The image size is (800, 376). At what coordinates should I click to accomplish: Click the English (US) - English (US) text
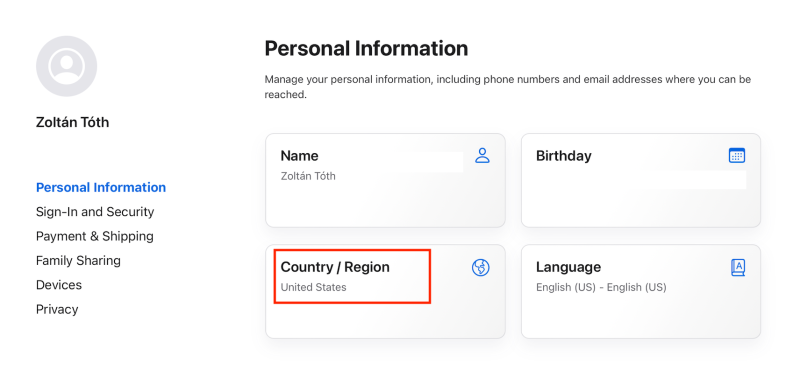601,287
